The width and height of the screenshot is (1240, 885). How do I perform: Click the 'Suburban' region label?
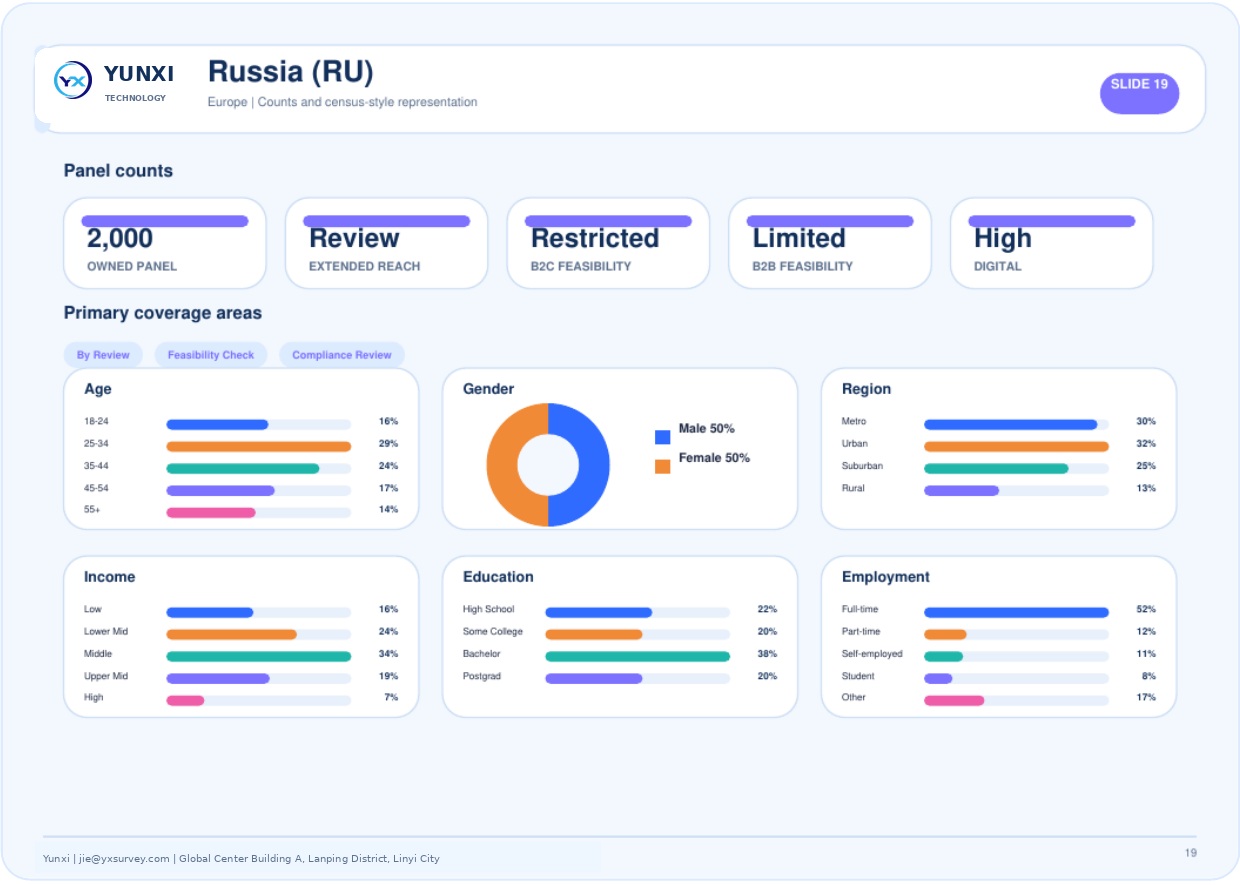coord(862,466)
